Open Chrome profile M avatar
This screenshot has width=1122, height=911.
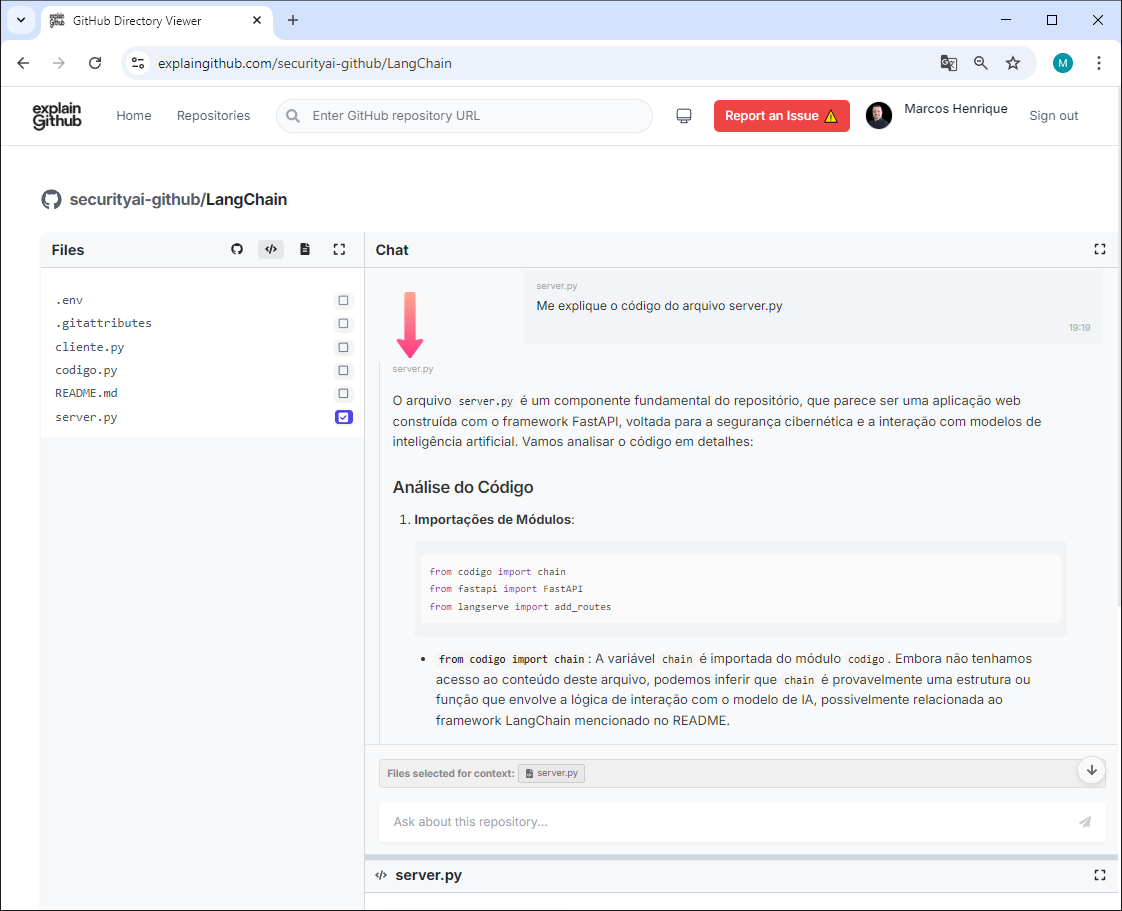tap(1063, 63)
